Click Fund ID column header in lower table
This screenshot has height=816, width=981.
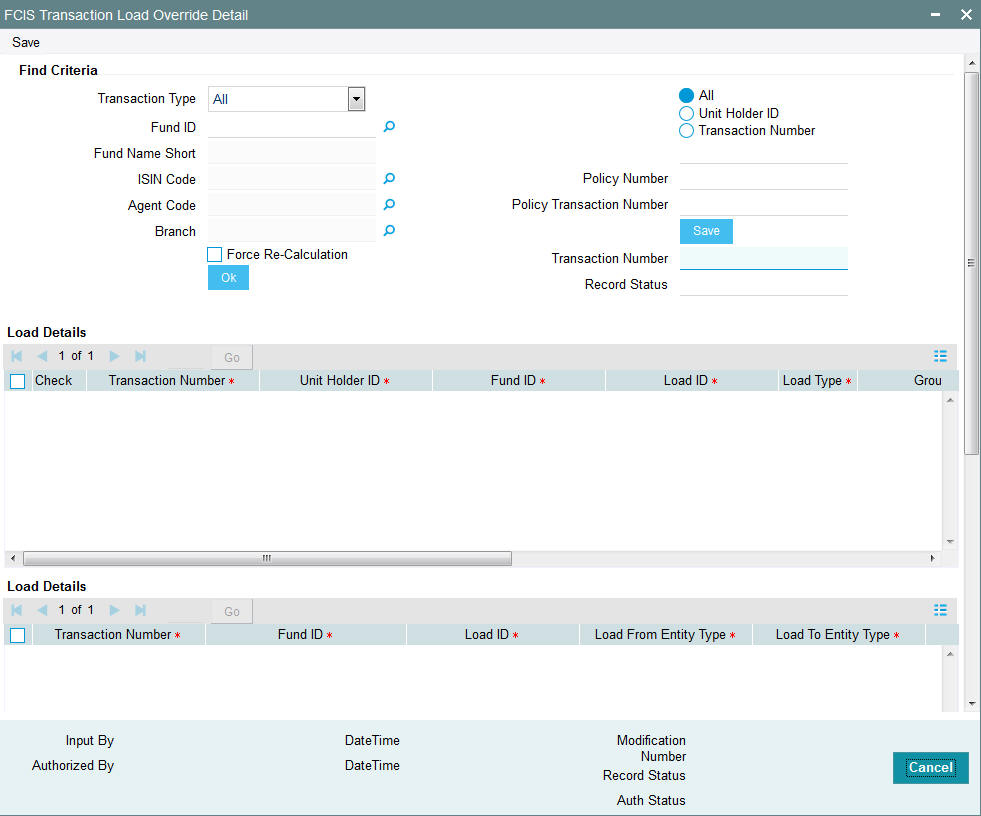[x=305, y=635]
